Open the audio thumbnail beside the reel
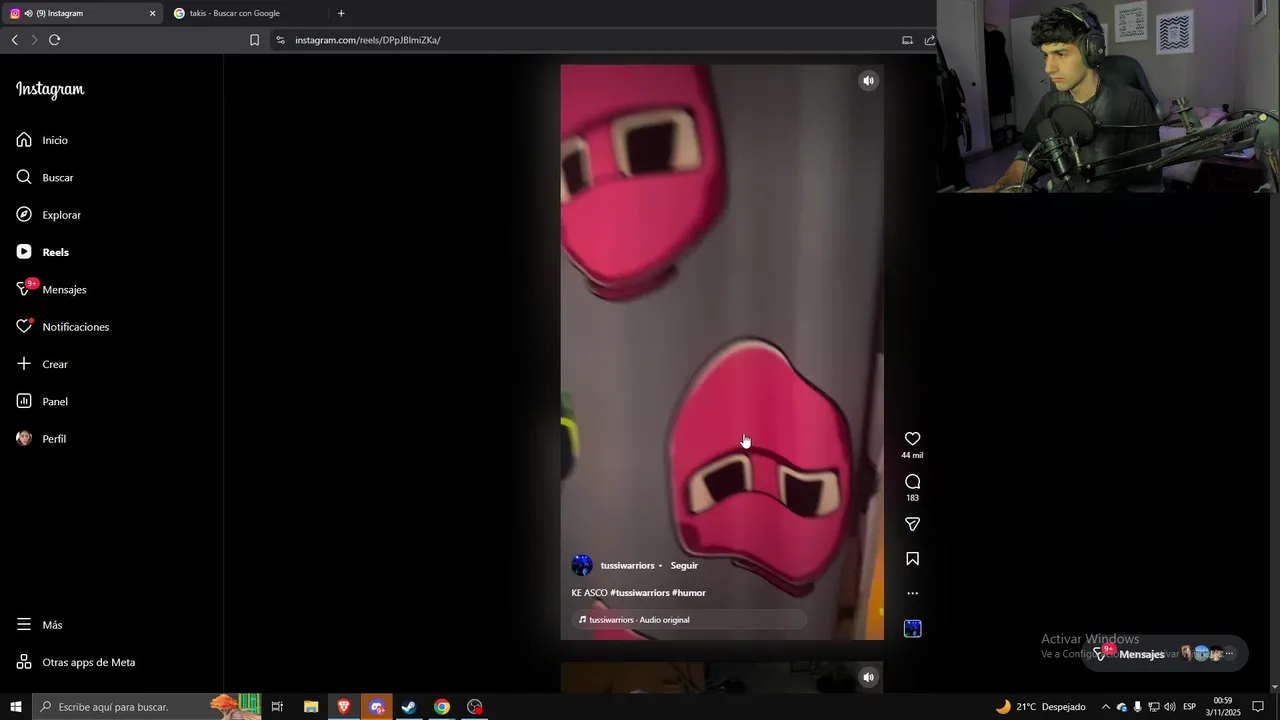The width and height of the screenshot is (1280, 720). 912,628
